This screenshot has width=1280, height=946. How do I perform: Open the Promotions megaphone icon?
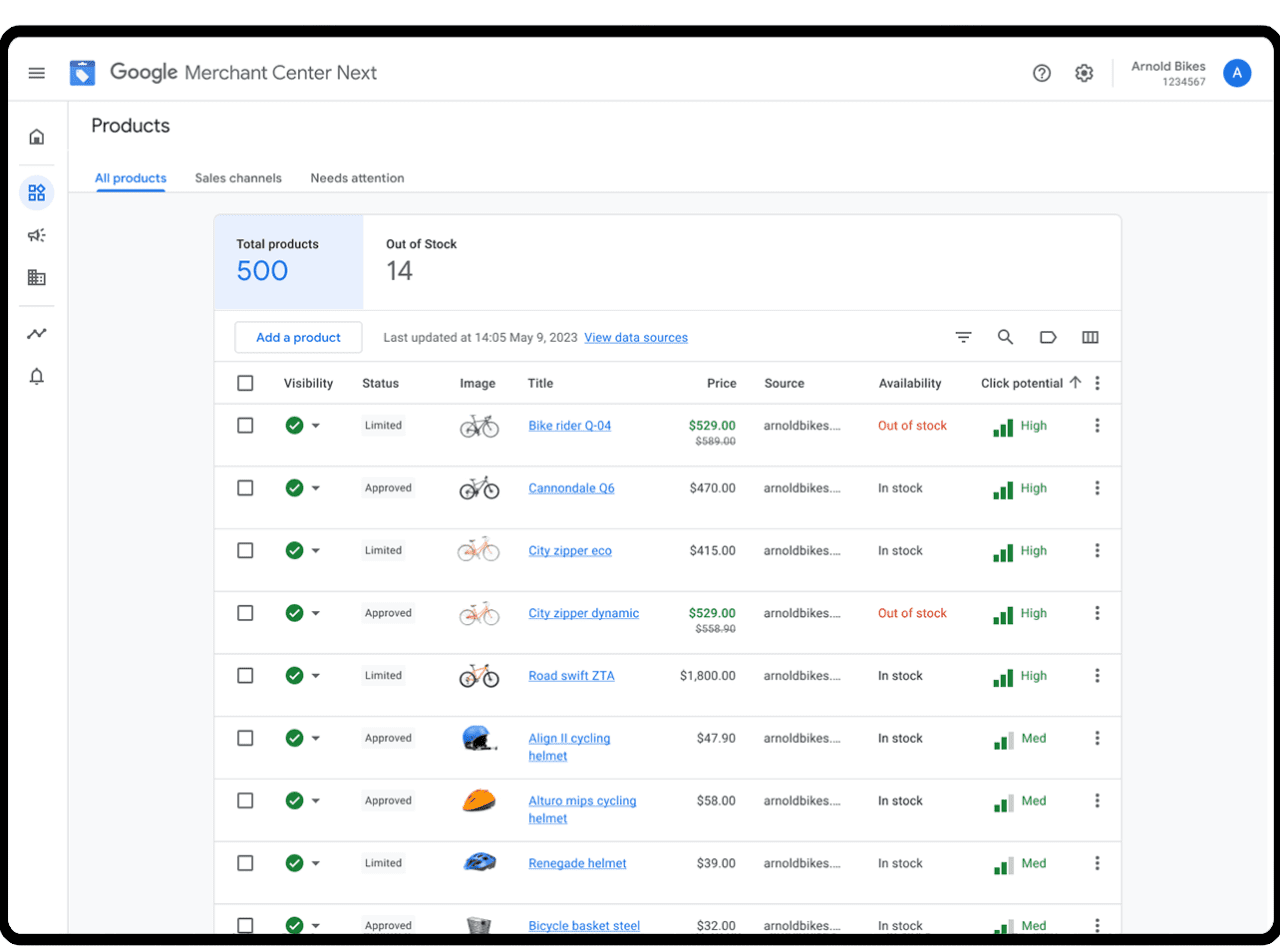coord(36,235)
